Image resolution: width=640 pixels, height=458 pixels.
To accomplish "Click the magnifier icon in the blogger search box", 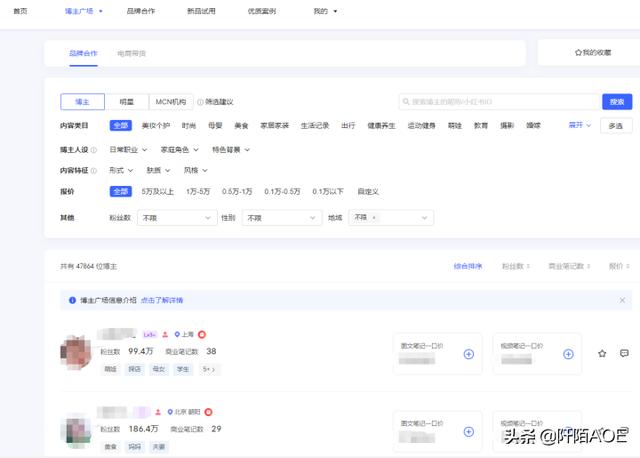I will click(406, 101).
